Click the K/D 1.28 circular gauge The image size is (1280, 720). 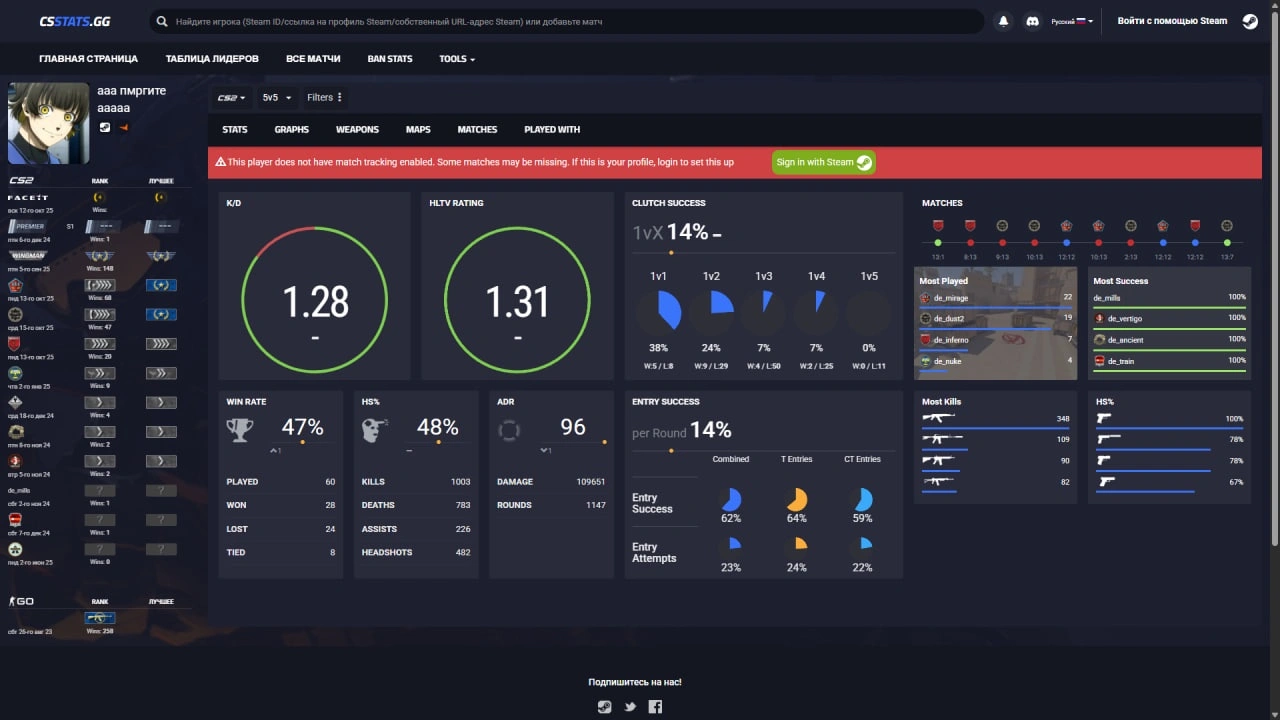(x=315, y=299)
